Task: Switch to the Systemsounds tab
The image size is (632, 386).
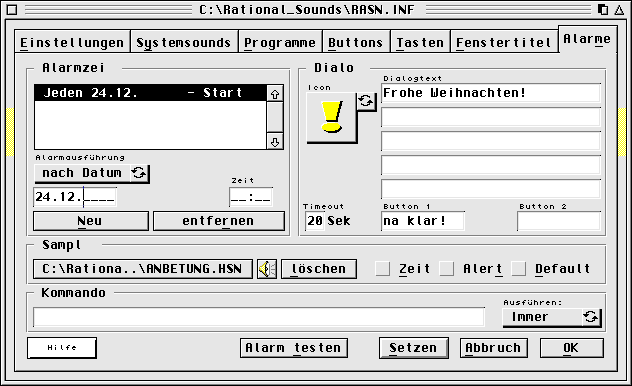Action: coord(184,42)
